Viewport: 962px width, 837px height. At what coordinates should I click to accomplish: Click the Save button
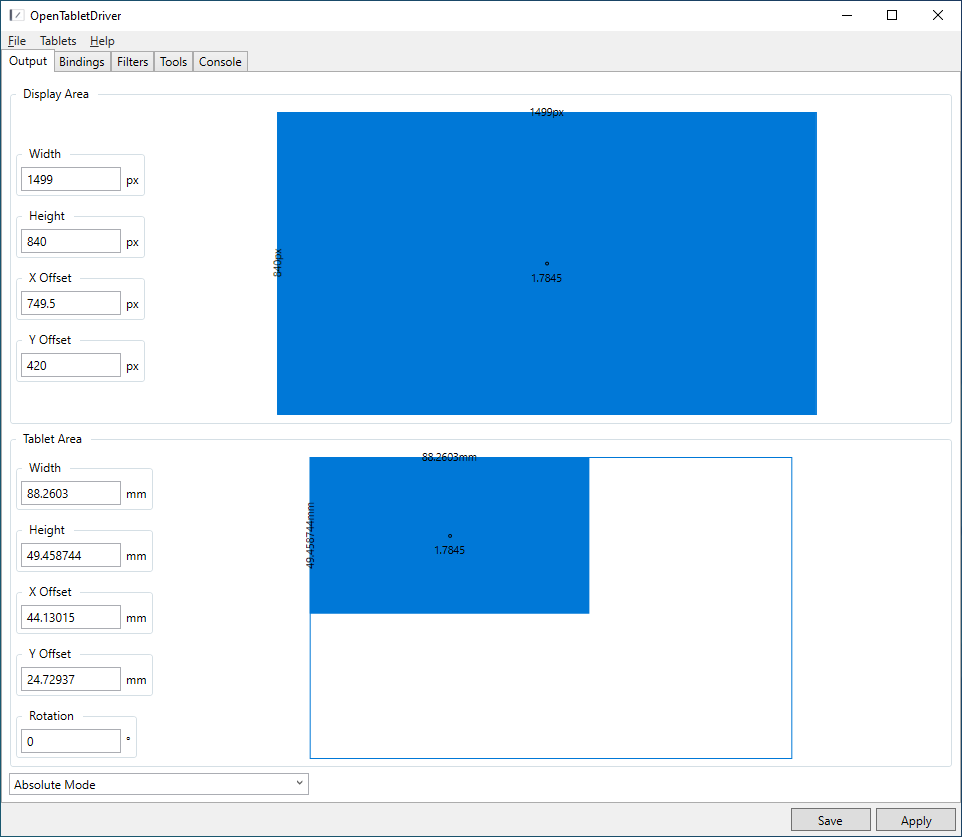pyautogui.click(x=830, y=820)
